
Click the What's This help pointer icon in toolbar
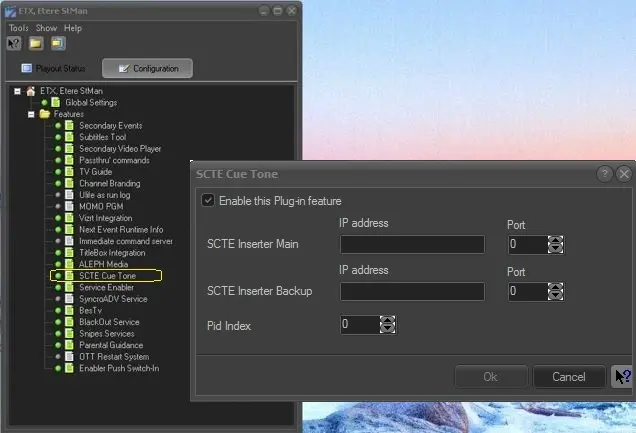tap(14, 44)
